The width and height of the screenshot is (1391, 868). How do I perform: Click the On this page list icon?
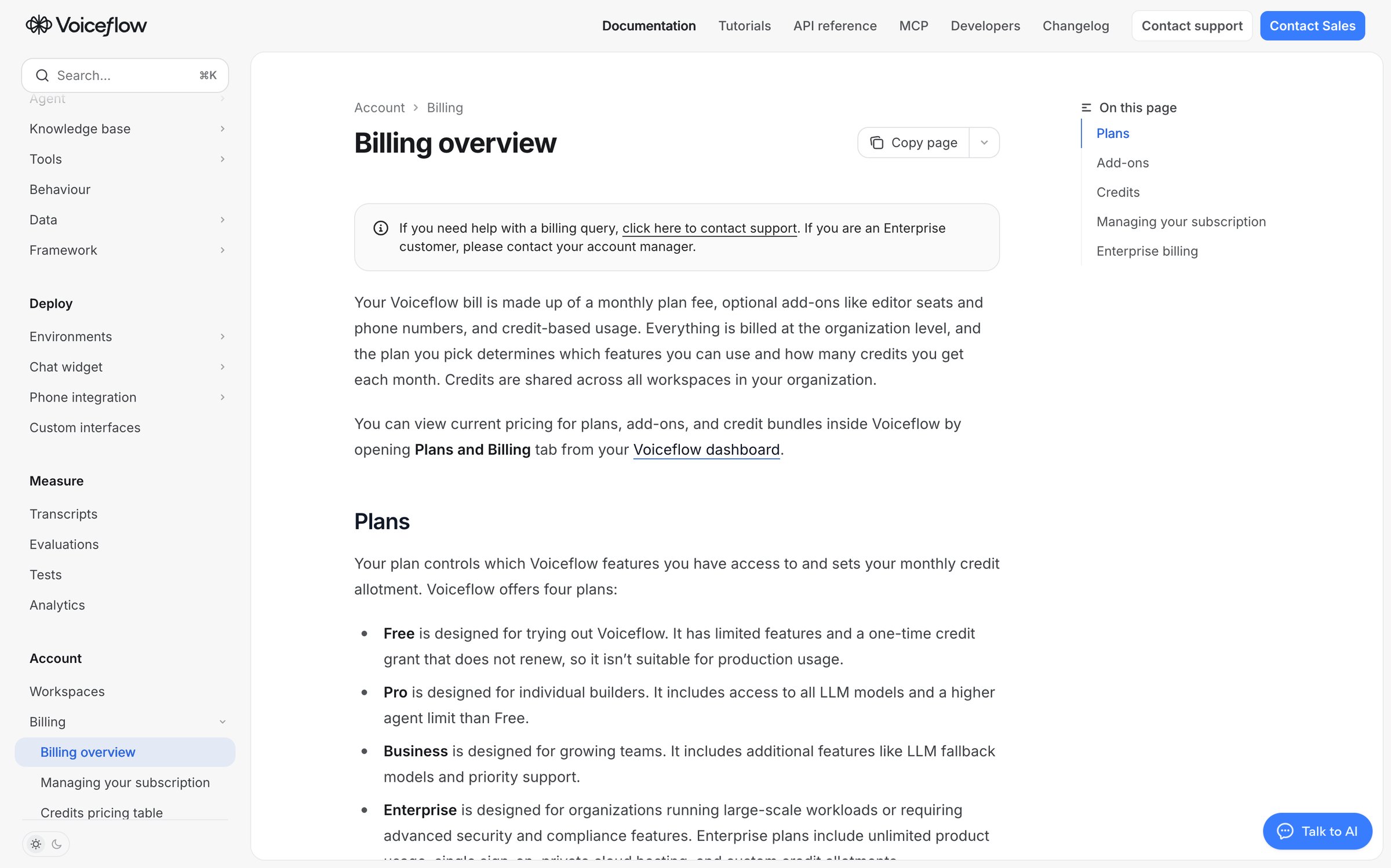(1086, 108)
